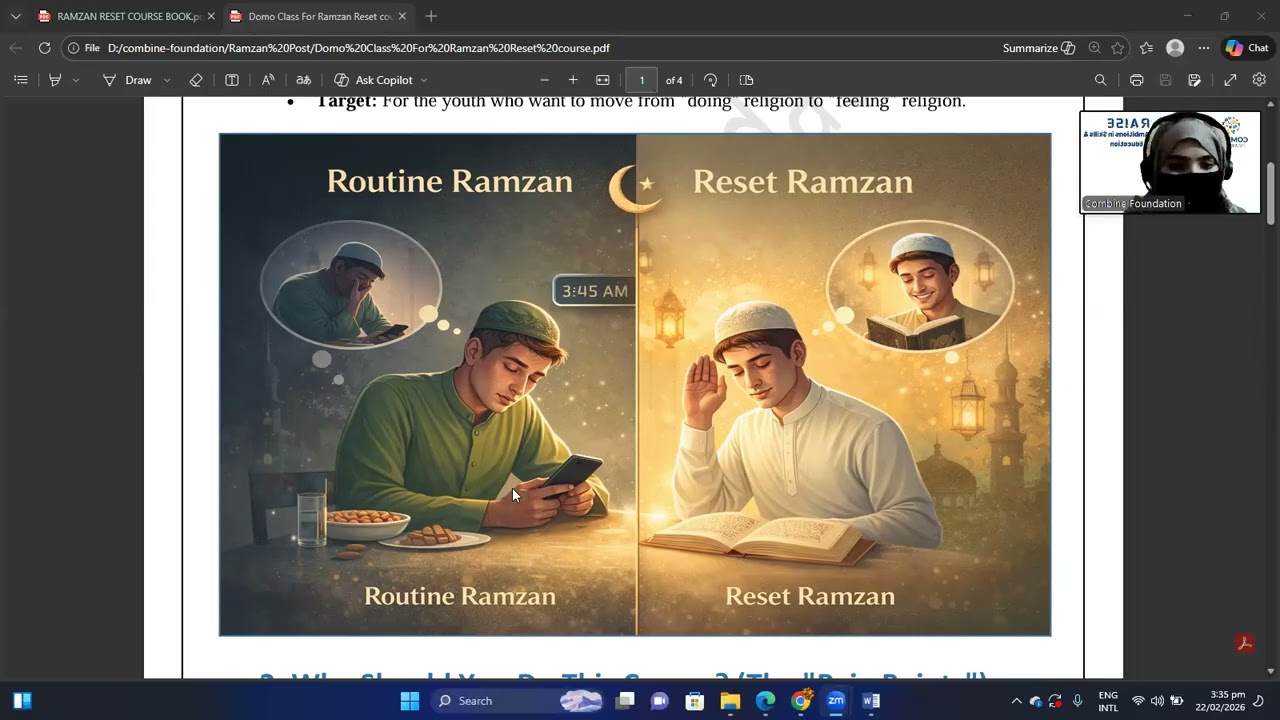Click the browser back button
This screenshot has height=720, width=1280.
tap(16, 48)
